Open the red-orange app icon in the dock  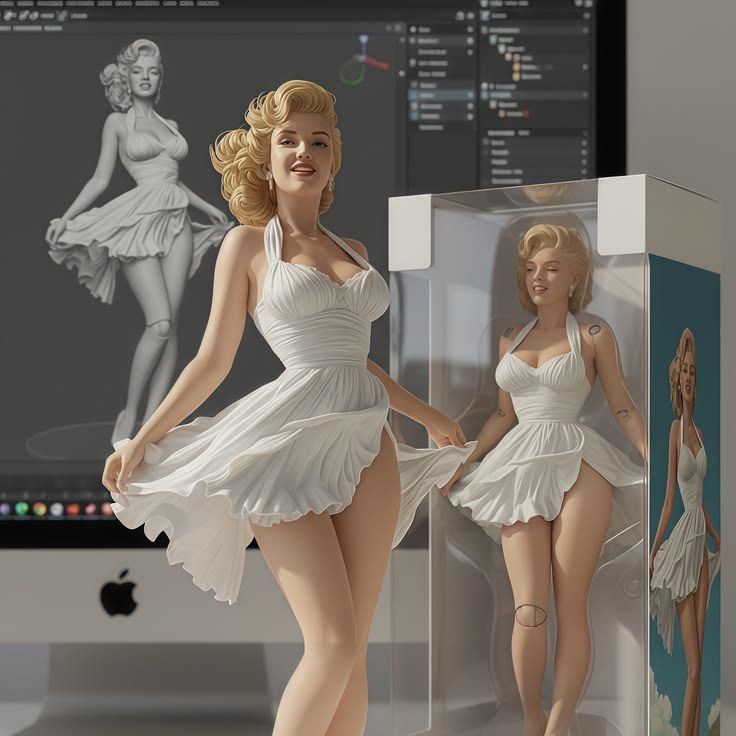coord(73,509)
